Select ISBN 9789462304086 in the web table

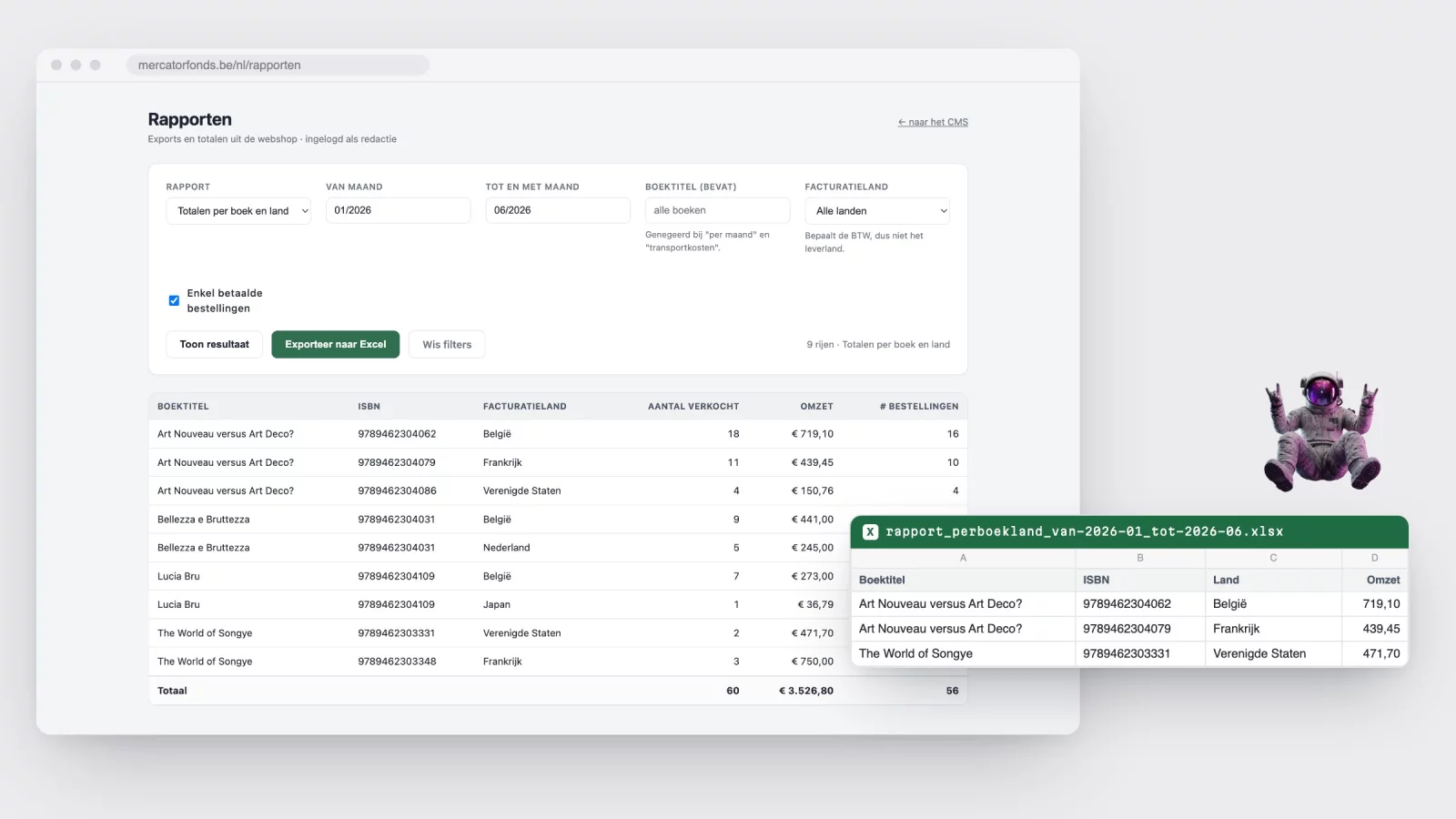coord(397,490)
